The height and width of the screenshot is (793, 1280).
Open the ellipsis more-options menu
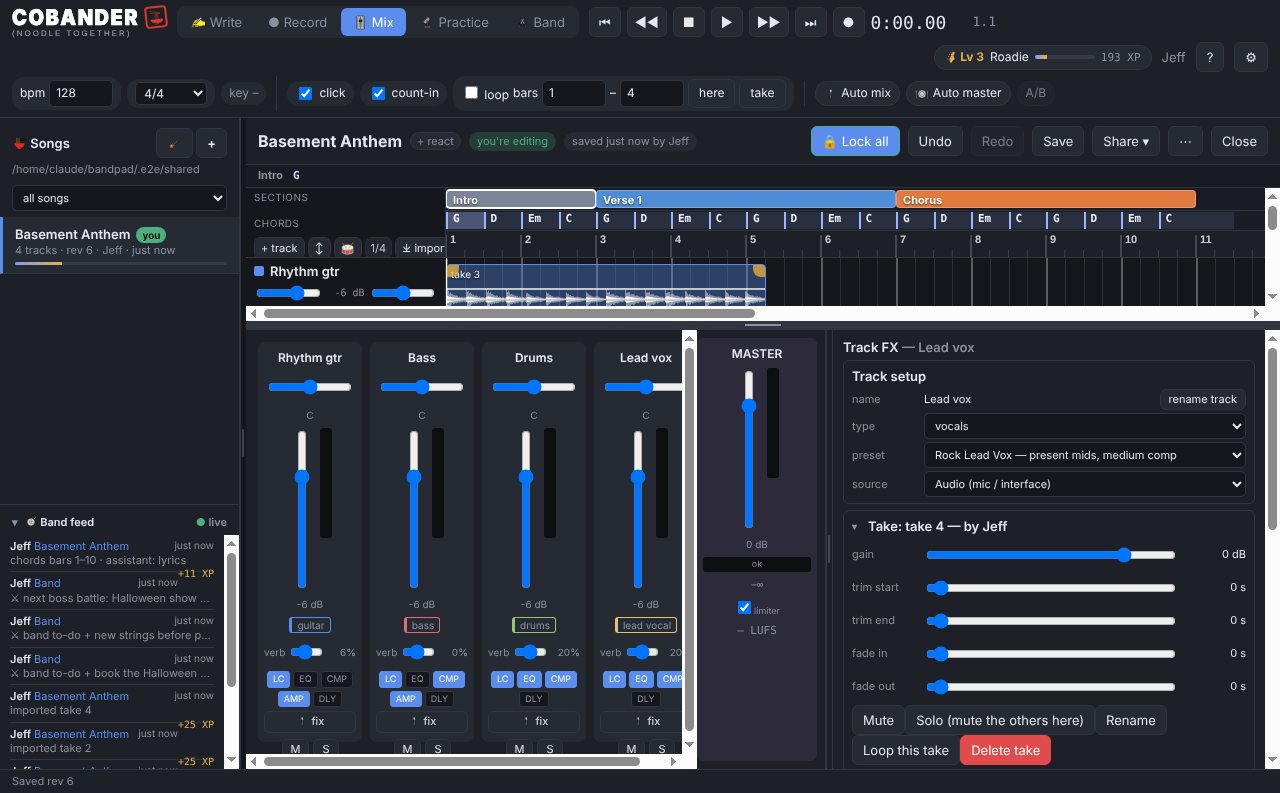click(x=1185, y=141)
